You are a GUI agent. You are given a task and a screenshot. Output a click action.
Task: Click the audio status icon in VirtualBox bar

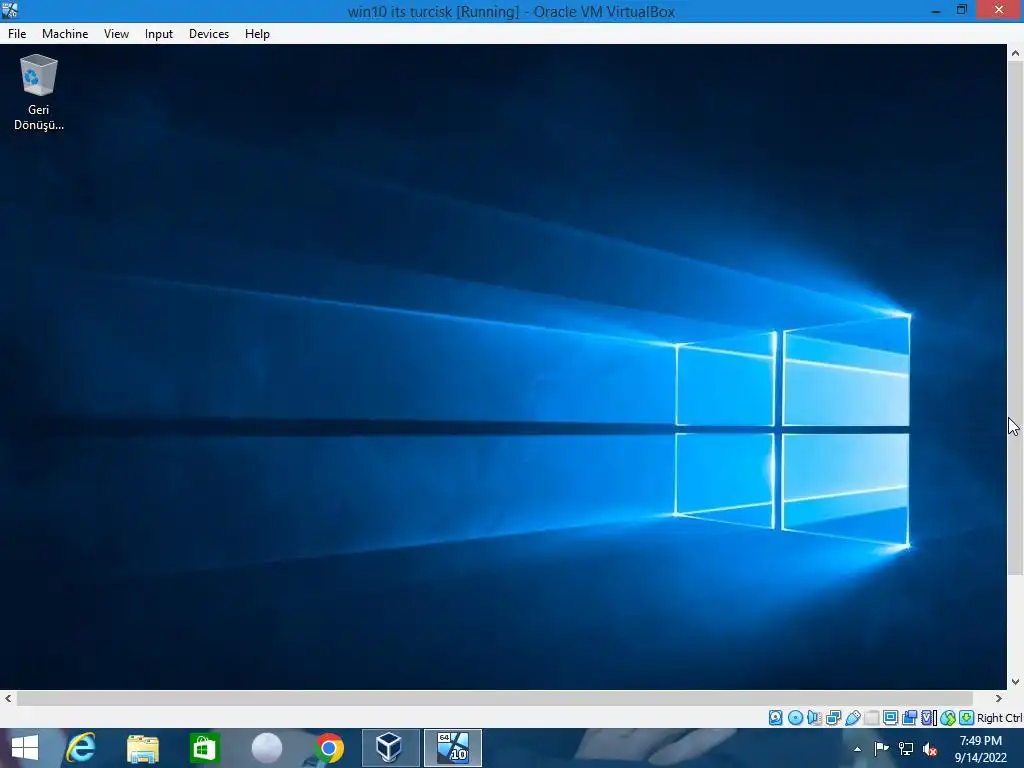814,718
